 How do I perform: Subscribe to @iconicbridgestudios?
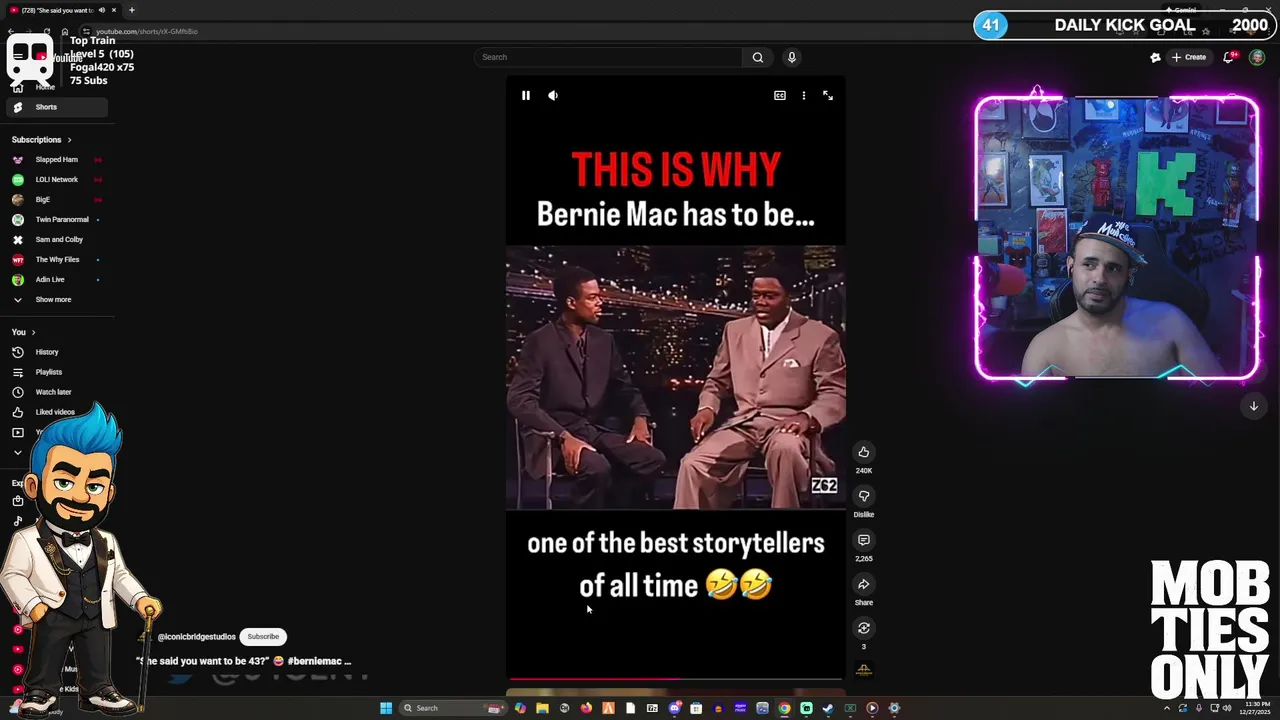263,637
